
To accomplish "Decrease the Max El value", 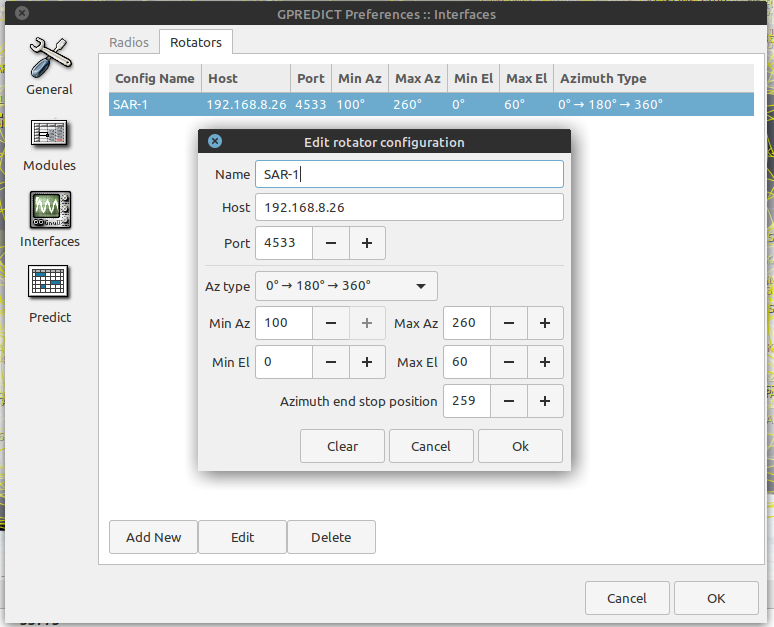I will click(509, 362).
